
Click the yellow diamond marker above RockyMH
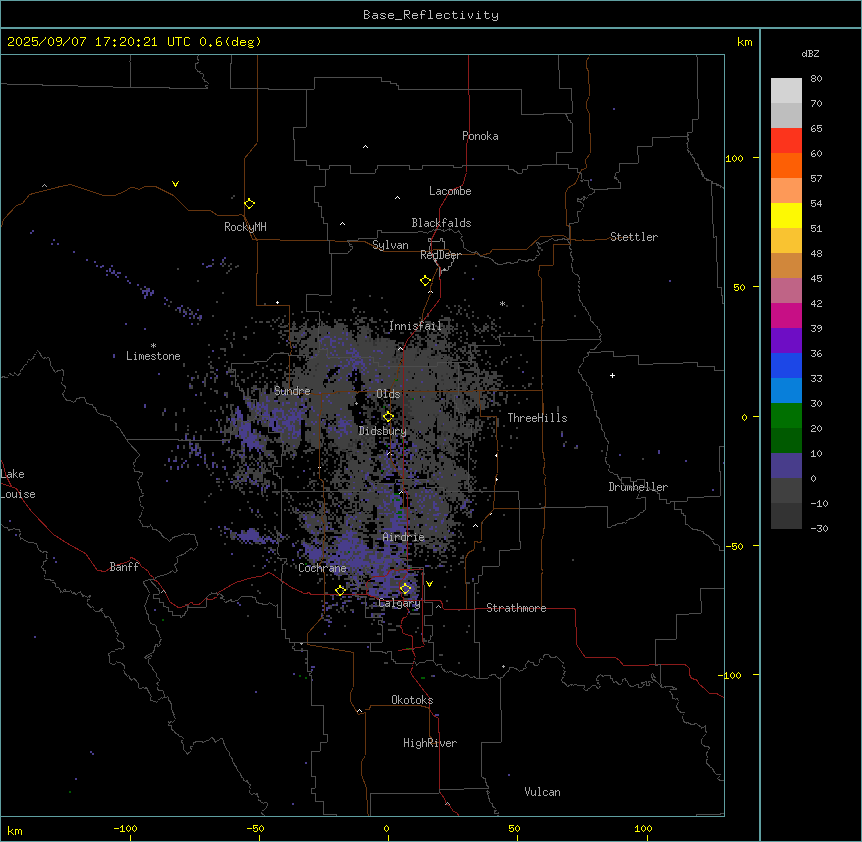click(249, 203)
